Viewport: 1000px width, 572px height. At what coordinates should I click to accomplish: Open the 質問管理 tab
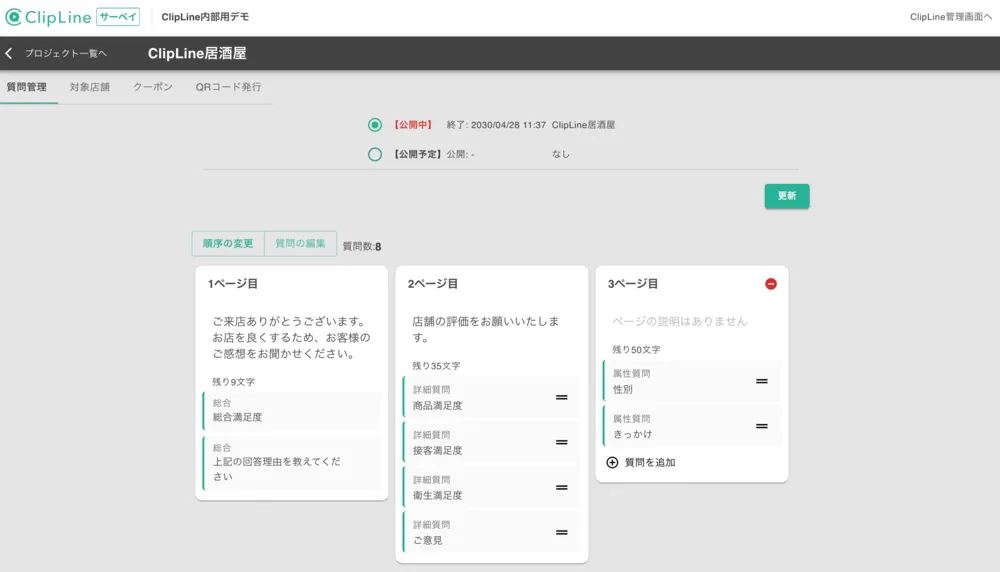click(27, 87)
